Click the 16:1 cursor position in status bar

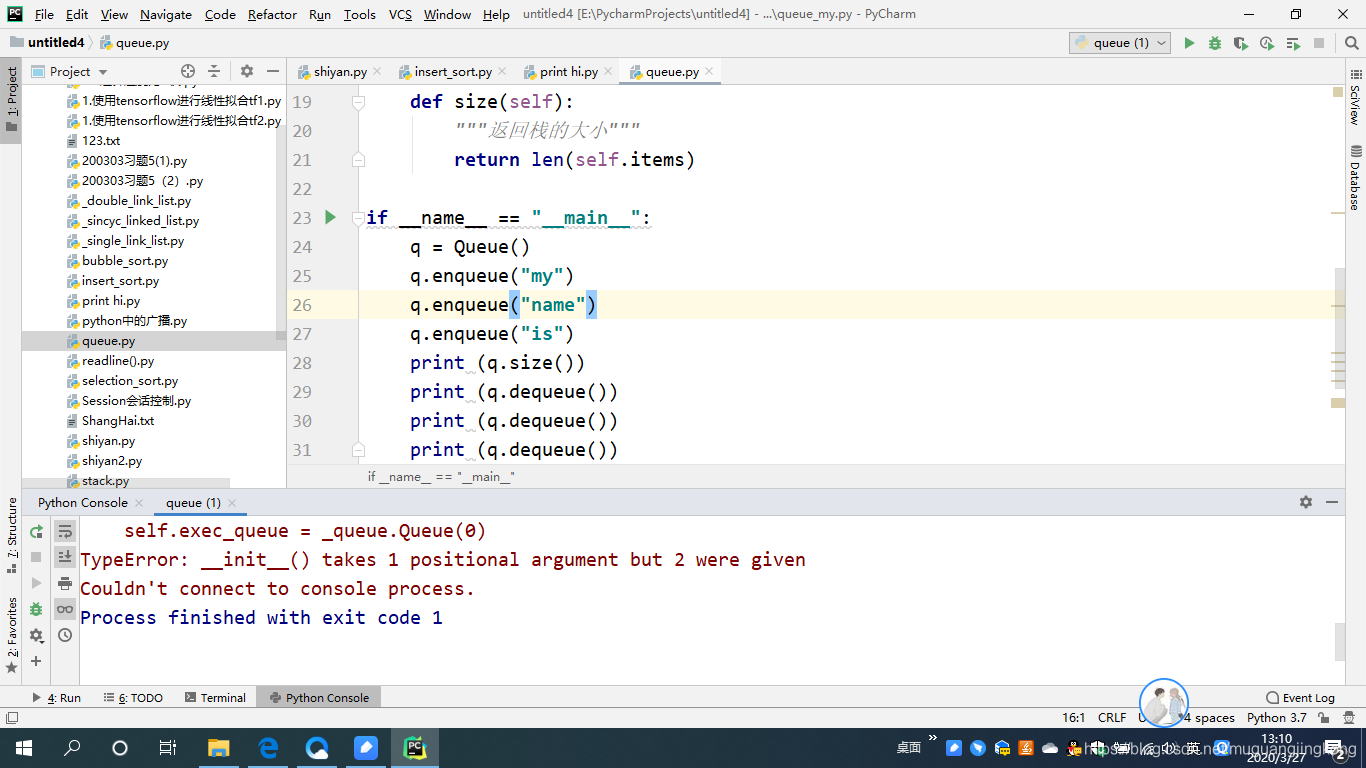click(1073, 717)
